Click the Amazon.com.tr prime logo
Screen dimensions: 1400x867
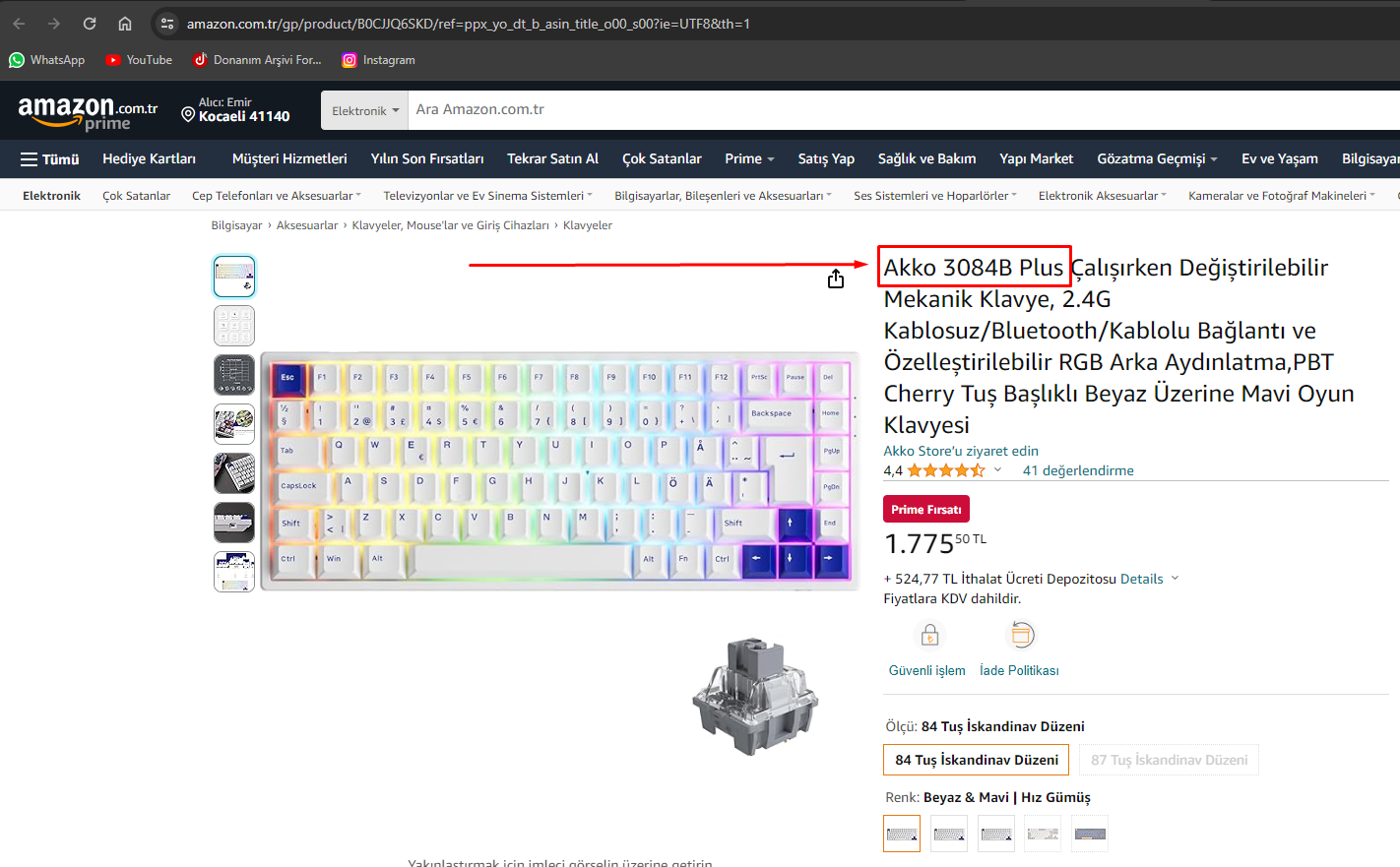[88, 113]
